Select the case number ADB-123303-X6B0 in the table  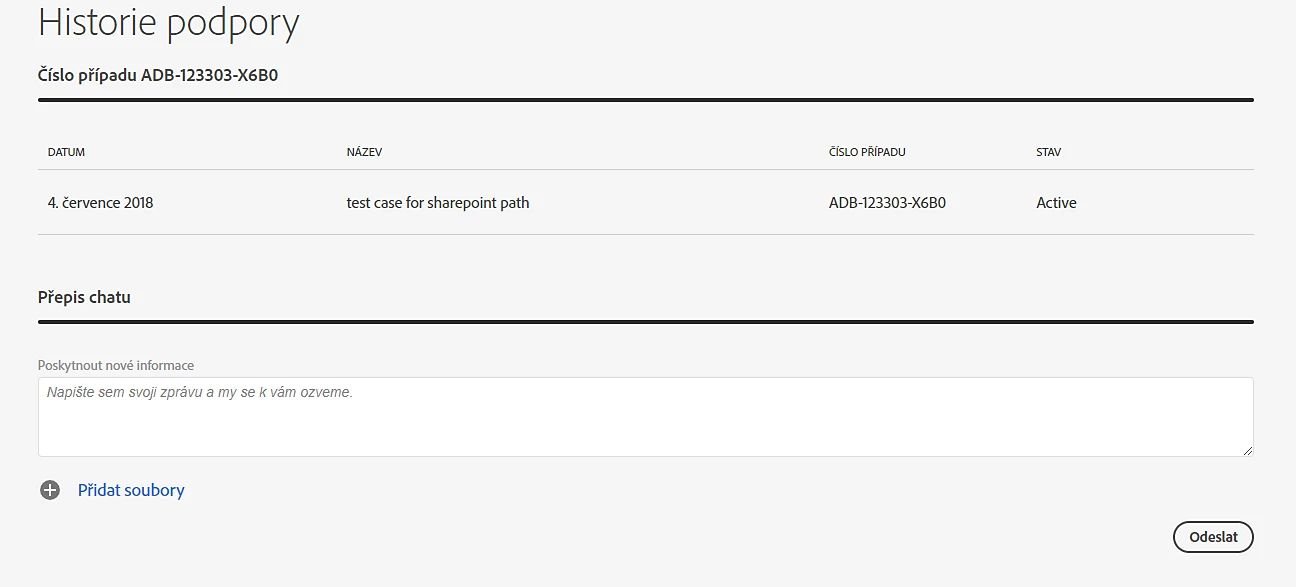[x=887, y=203]
